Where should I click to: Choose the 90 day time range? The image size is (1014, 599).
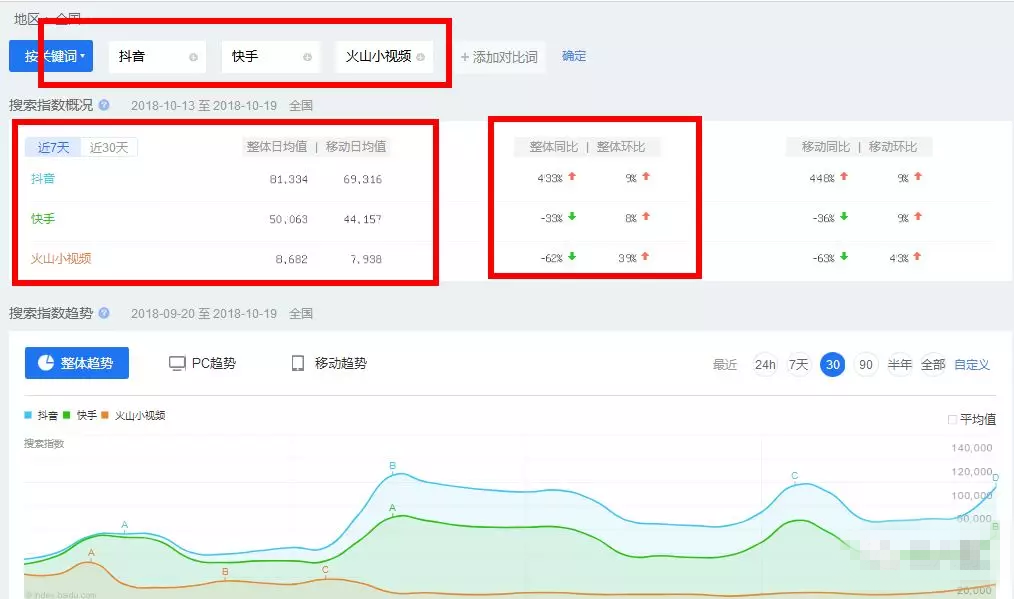(866, 365)
